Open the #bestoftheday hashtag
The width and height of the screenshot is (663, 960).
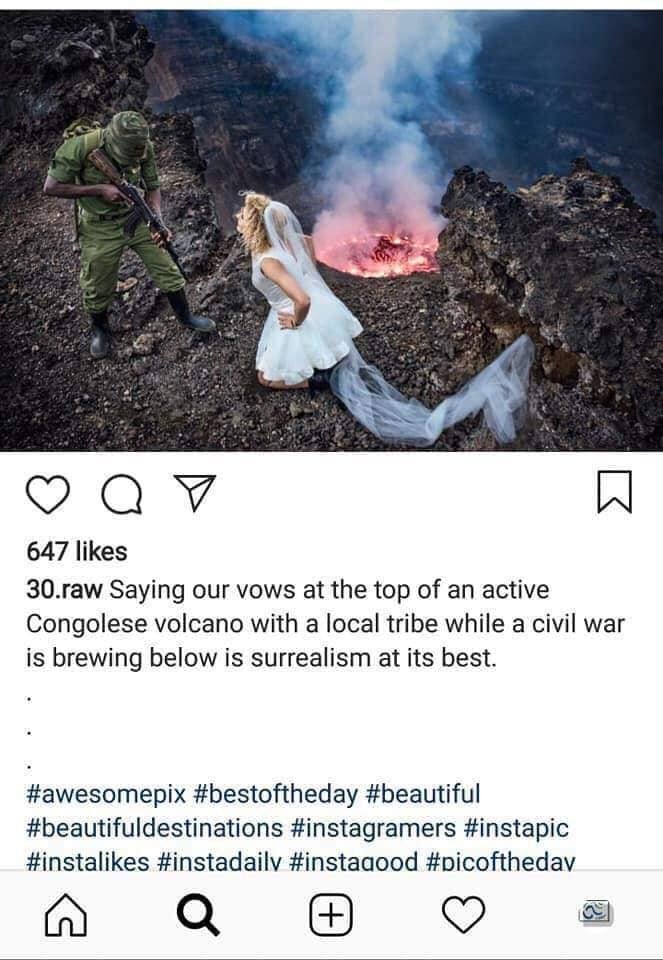point(275,794)
